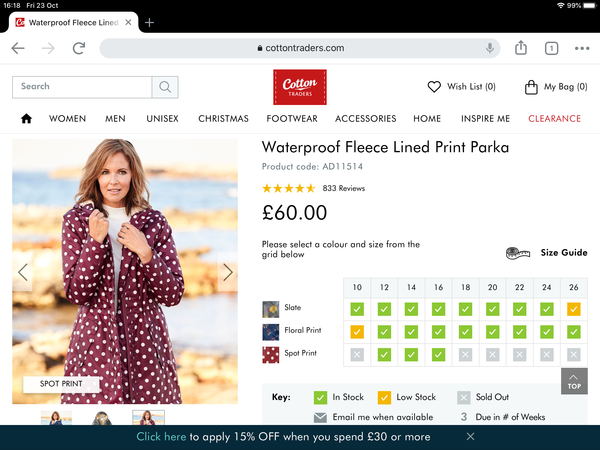
Task: Open the WOMEN menu
Action: click(67, 119)
